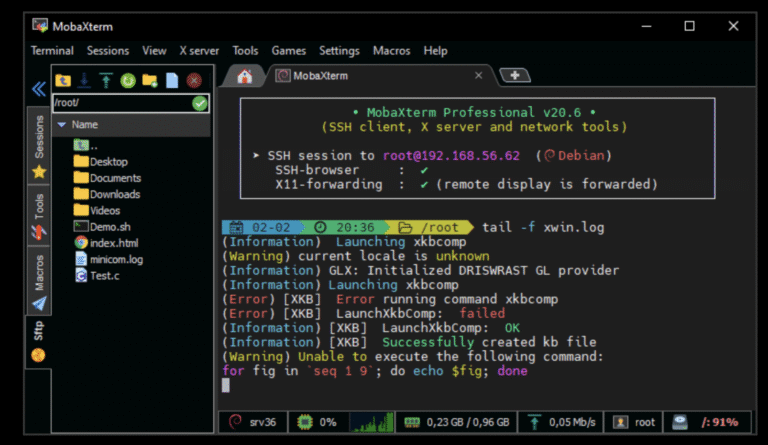Image resolution: width=768 pixels, height=445 pixels.
Task: Add a new terminal tab
Action: point(514,76)
